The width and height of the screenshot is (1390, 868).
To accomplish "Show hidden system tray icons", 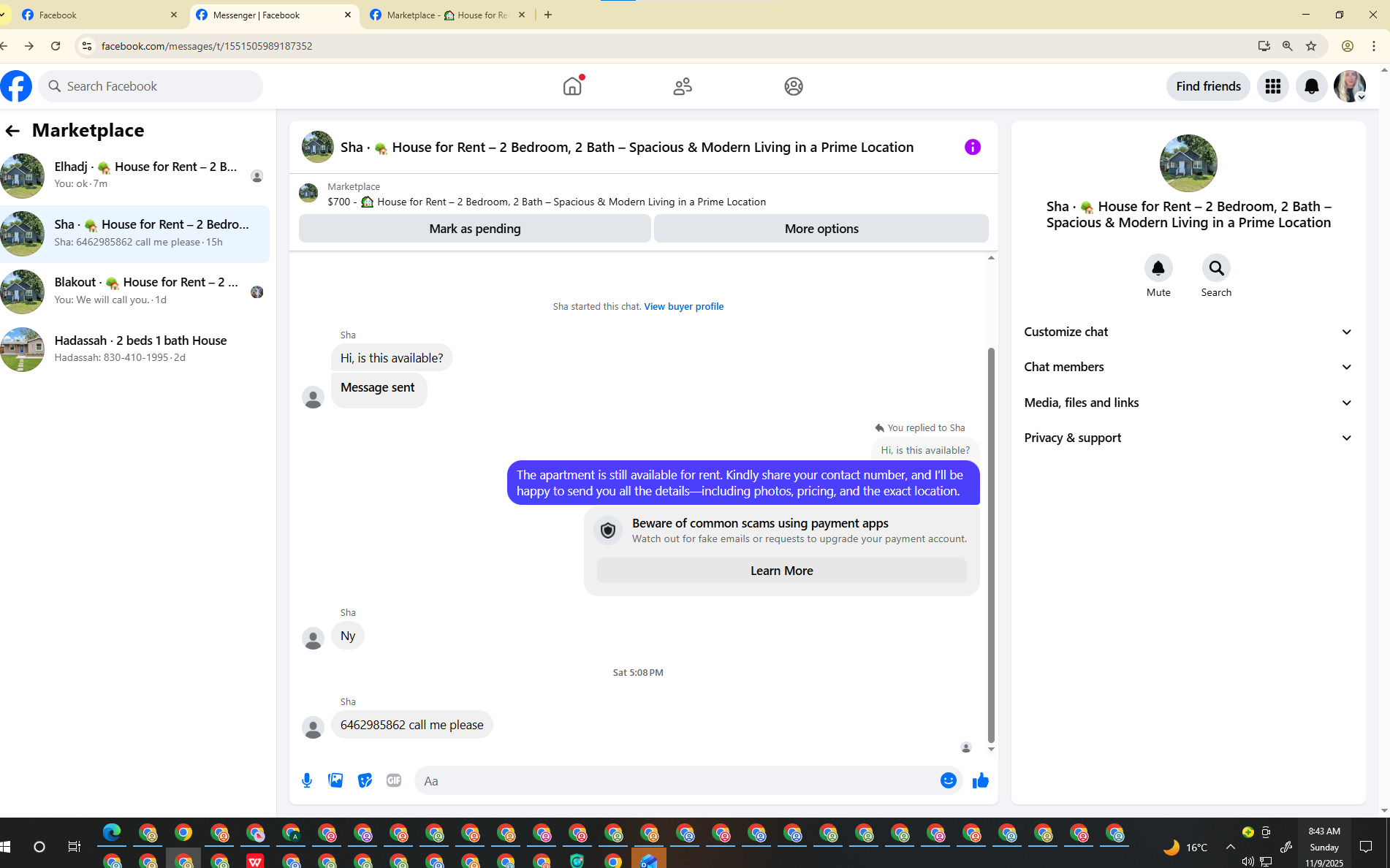I will tap(1231, 847).
